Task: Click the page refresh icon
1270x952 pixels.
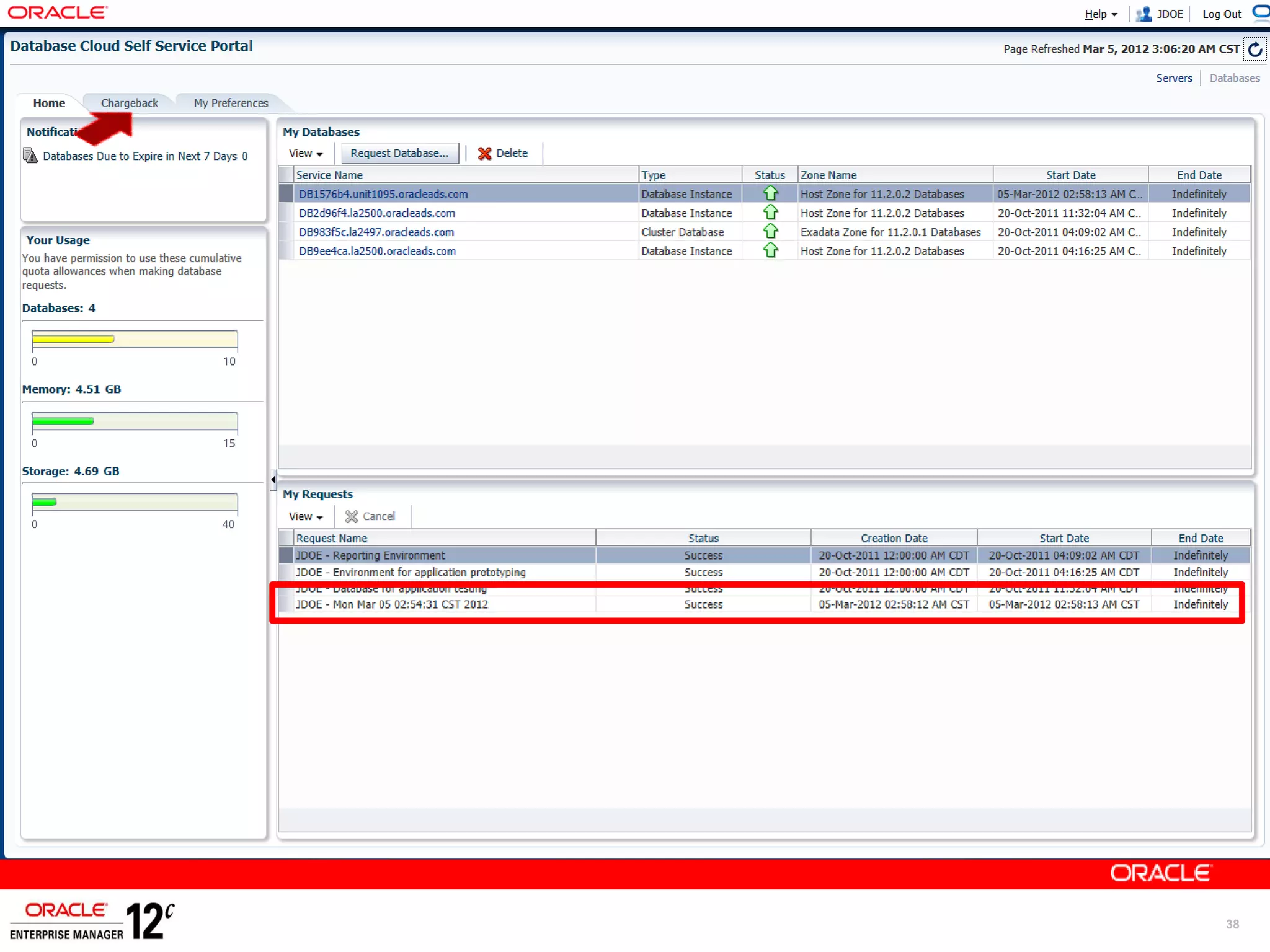Action: [1254, 50]
